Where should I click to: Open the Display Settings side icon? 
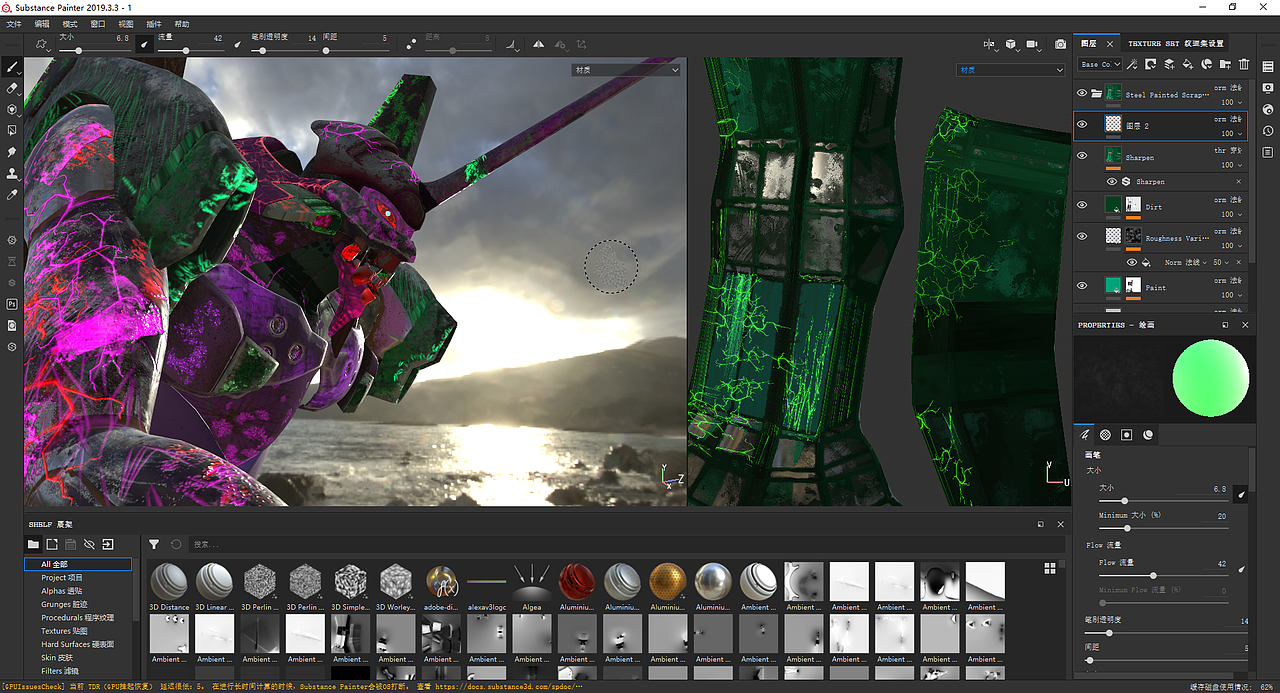[x=1268, y=88]
